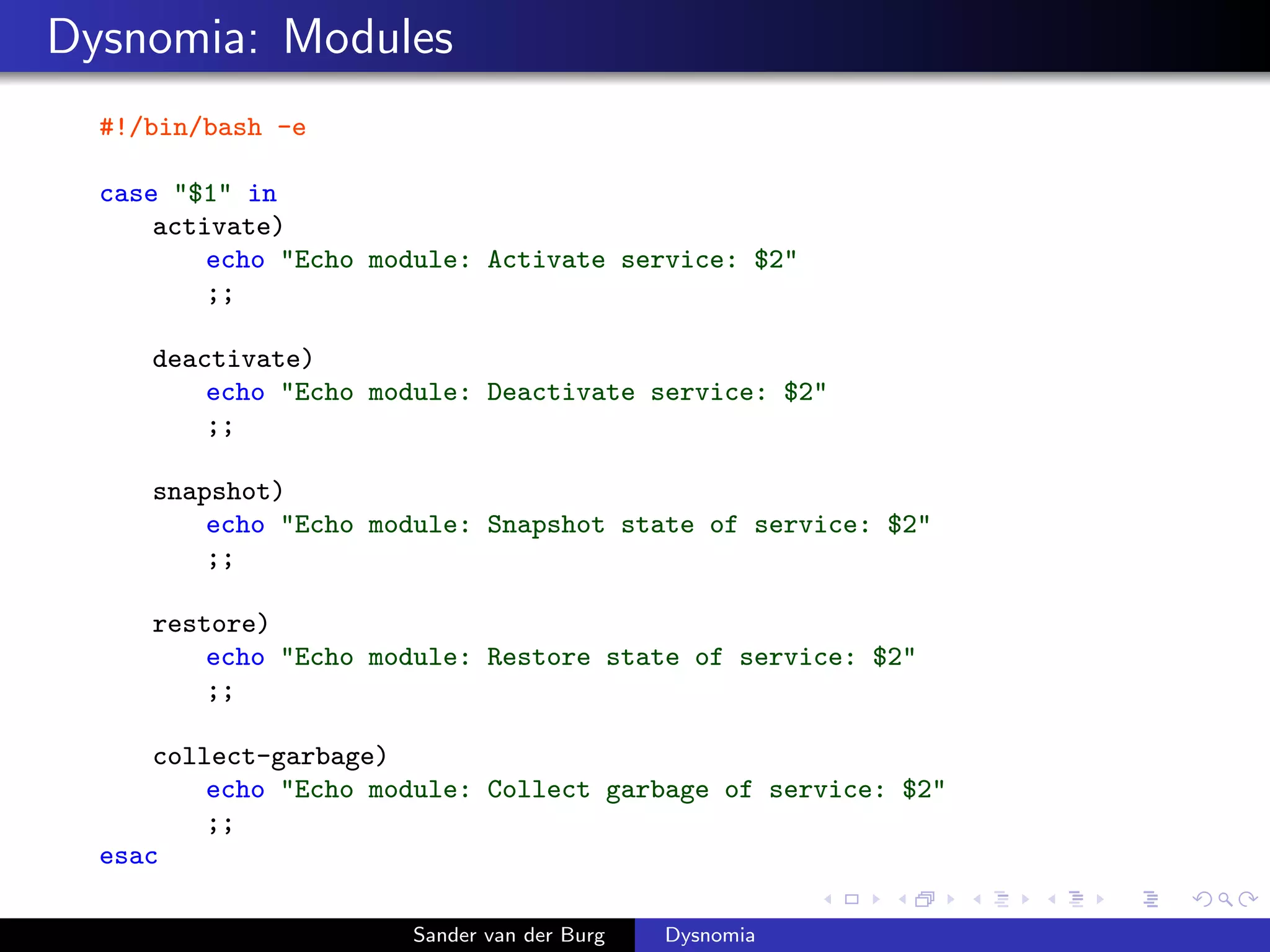
Task: Click the slide rectangle navigation icon
Action: [852, 899]
